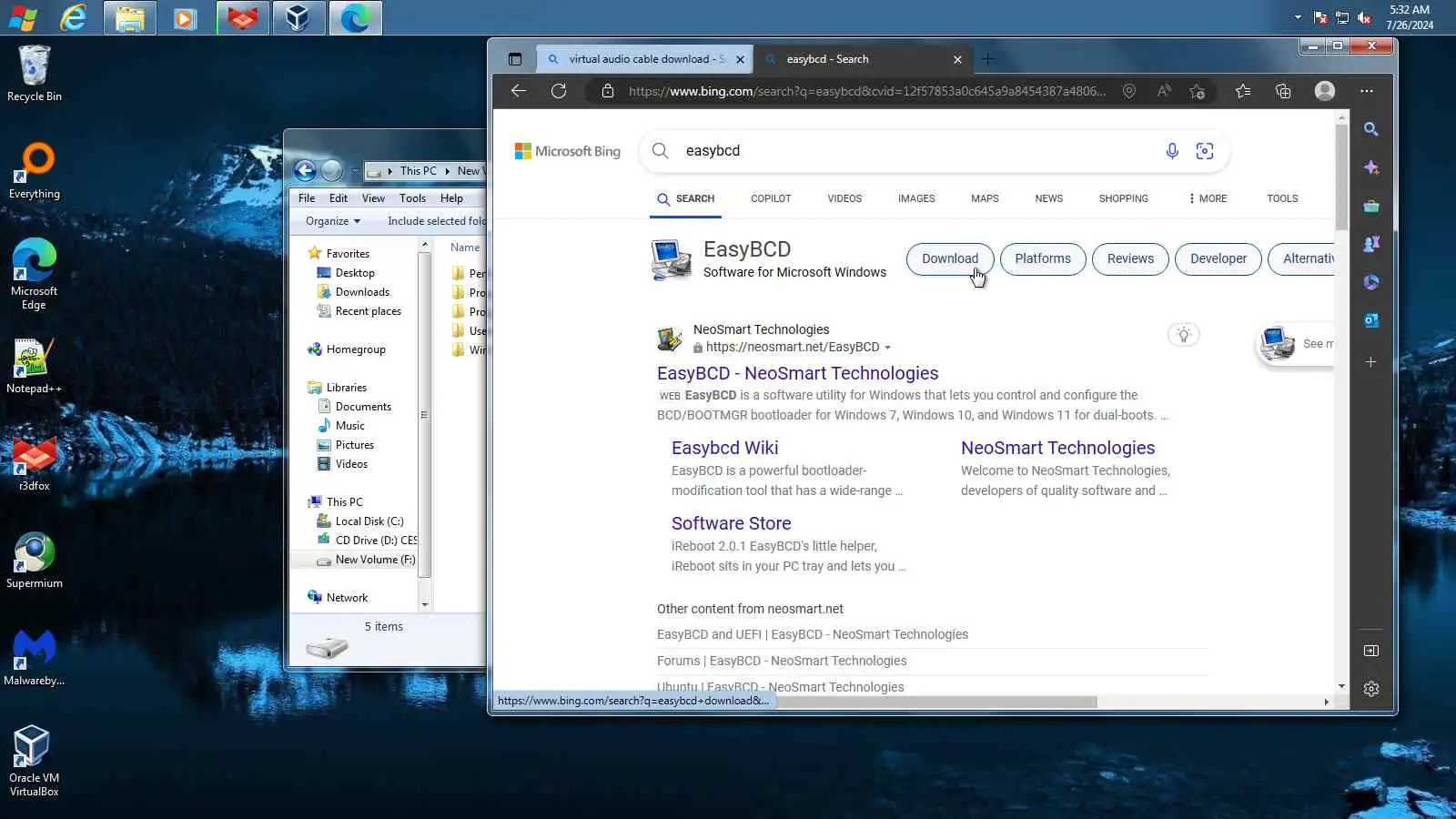Click the EasyBCD Download chip
This screenshot has width=1456, height=819.
click(950, 258)
